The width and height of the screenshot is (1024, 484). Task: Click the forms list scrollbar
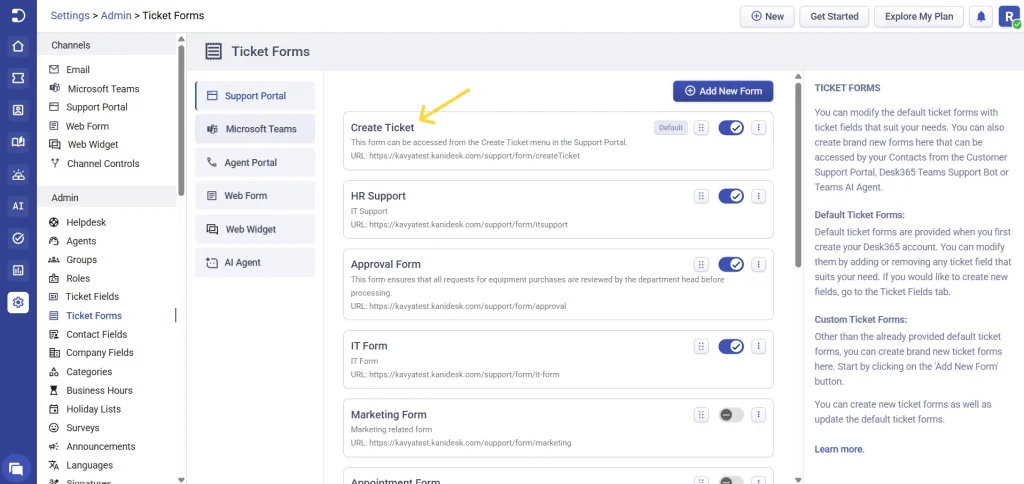[x=797, y=175]
